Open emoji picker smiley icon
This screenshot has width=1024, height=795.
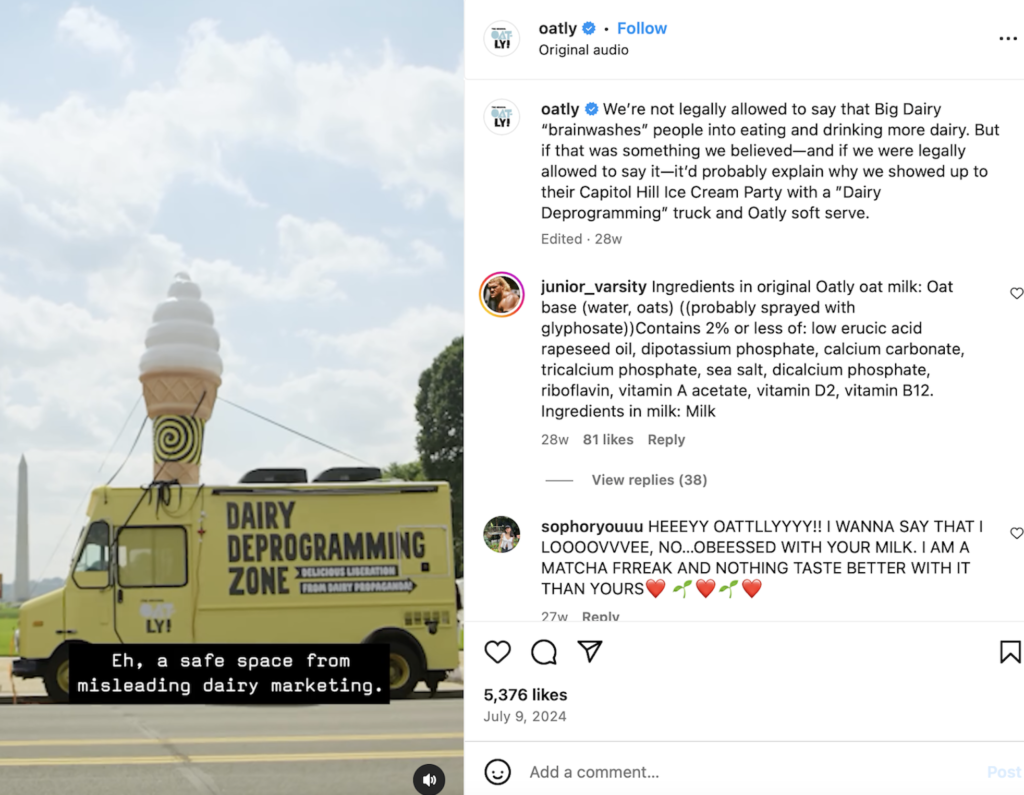498,772
